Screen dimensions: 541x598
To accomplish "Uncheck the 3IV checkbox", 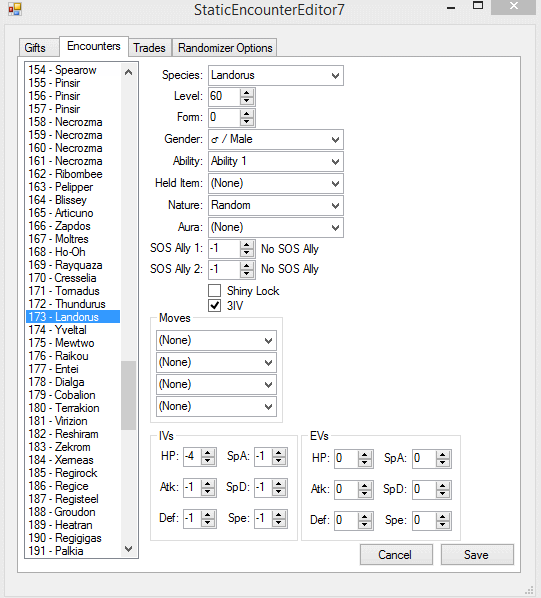I will tap(215, 305).
